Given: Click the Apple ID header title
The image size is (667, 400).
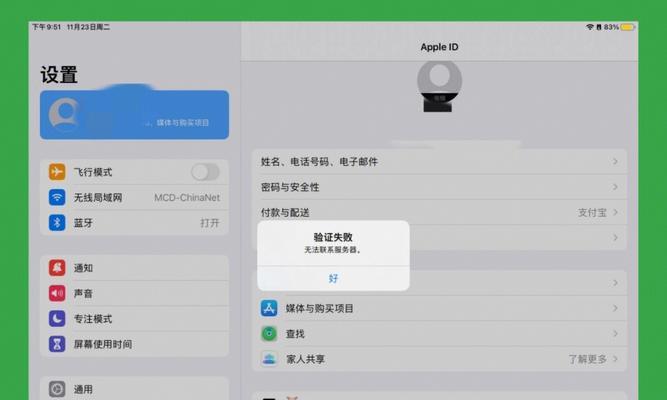Looking at the screenshot, I should (439, 47).
